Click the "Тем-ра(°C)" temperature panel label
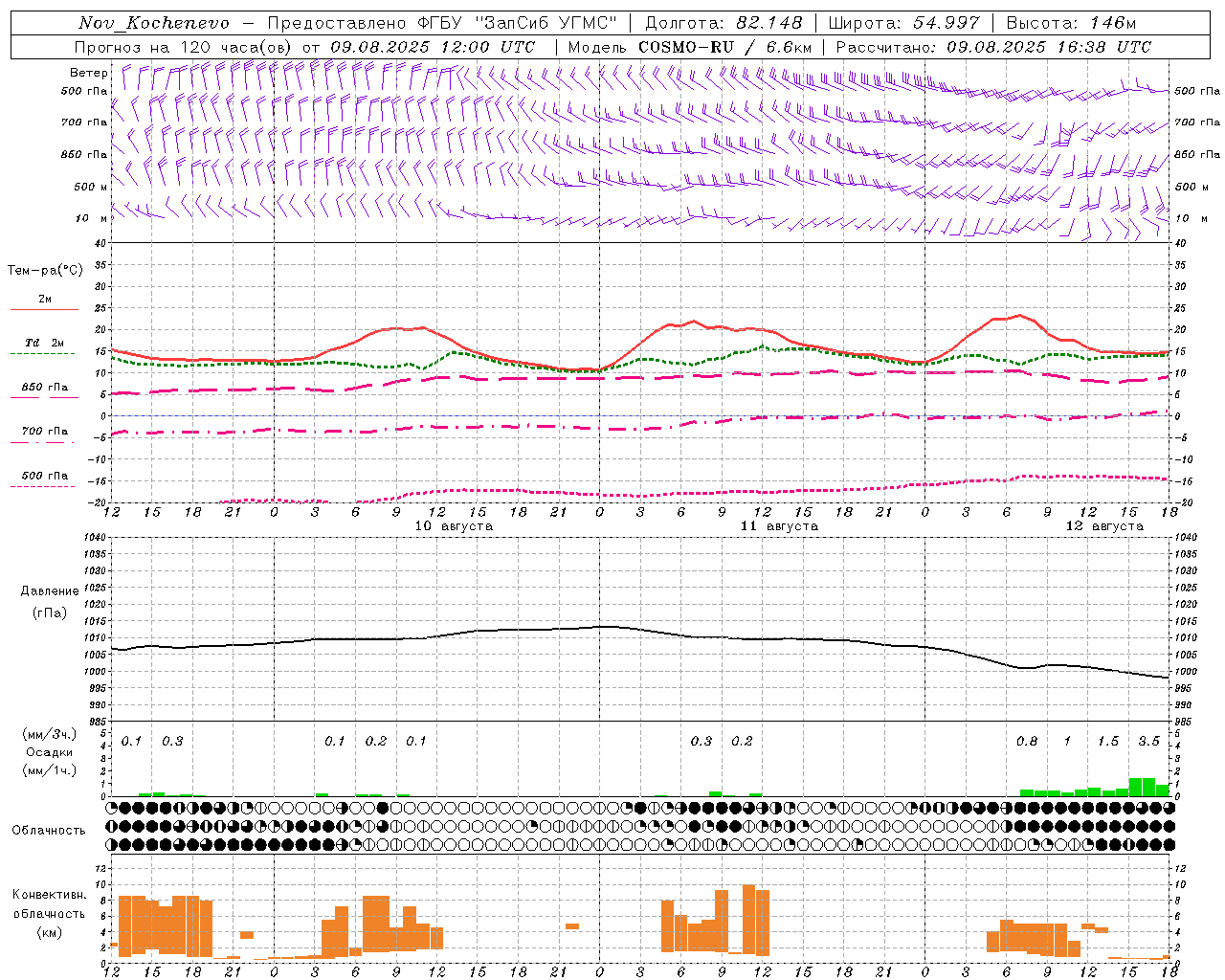 (x=45, y=271)
